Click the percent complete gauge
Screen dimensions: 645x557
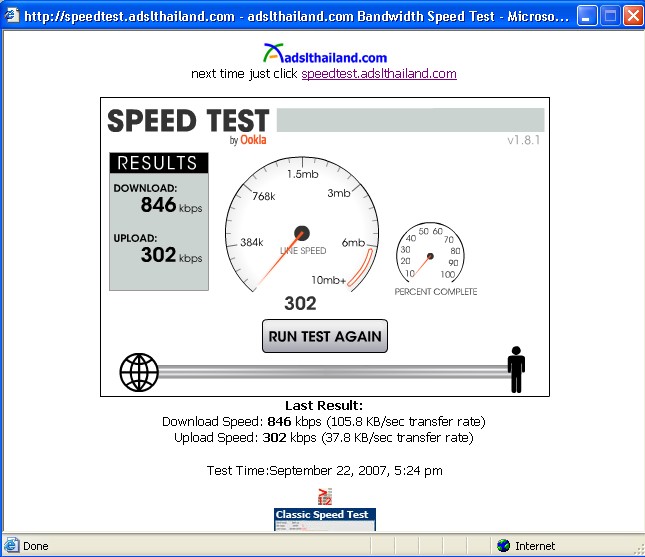(430, 253)
